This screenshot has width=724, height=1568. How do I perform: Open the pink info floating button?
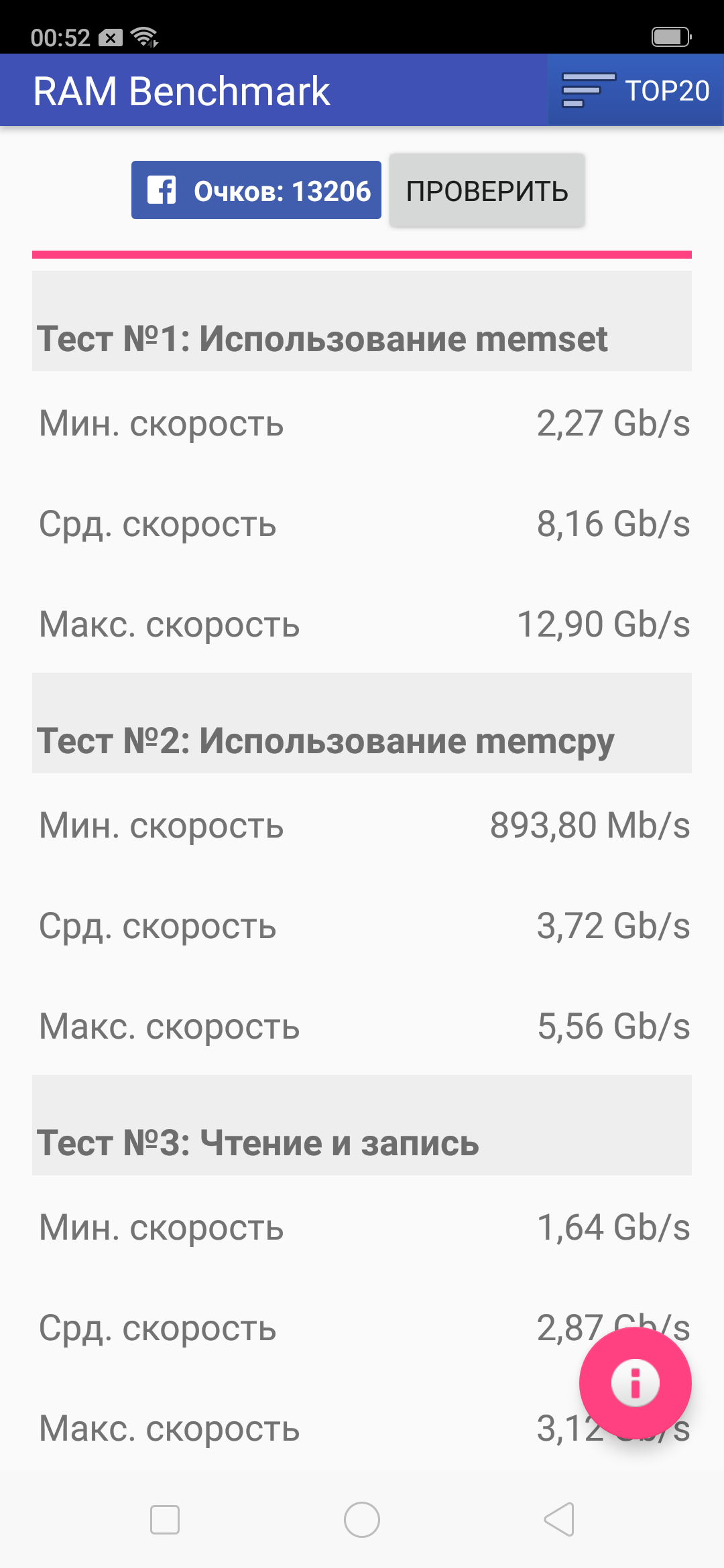tap(636, 1383)
